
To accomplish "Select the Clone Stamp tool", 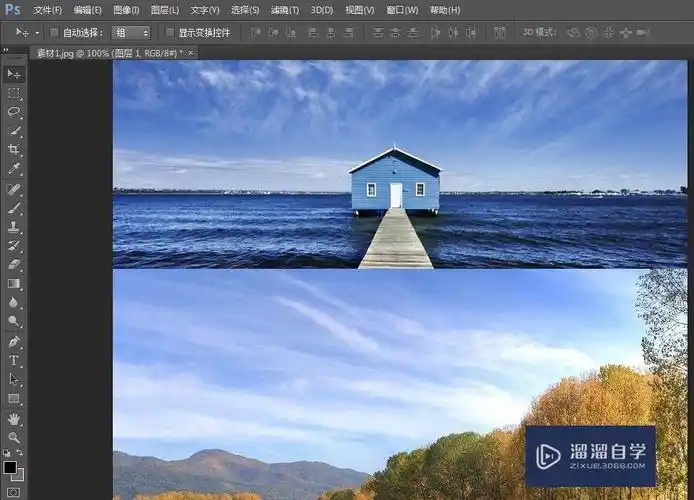I will coord(14,227).
